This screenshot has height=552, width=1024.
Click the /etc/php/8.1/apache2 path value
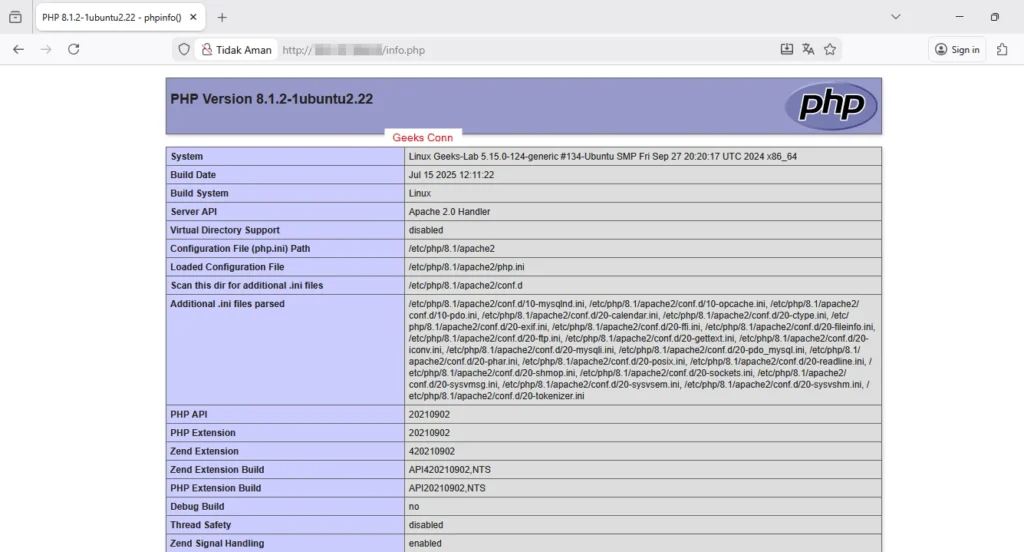pos(452,249)
